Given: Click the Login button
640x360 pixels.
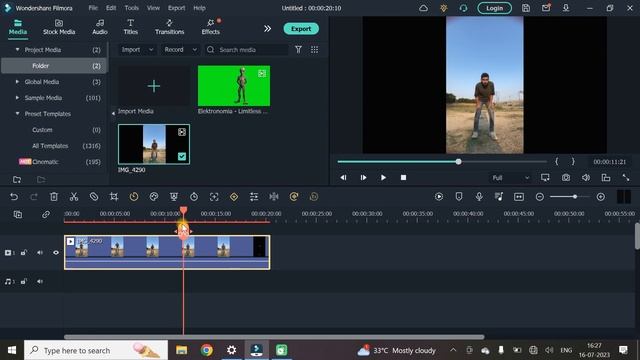Looking at the screenshot, I should tap(494, 8).
